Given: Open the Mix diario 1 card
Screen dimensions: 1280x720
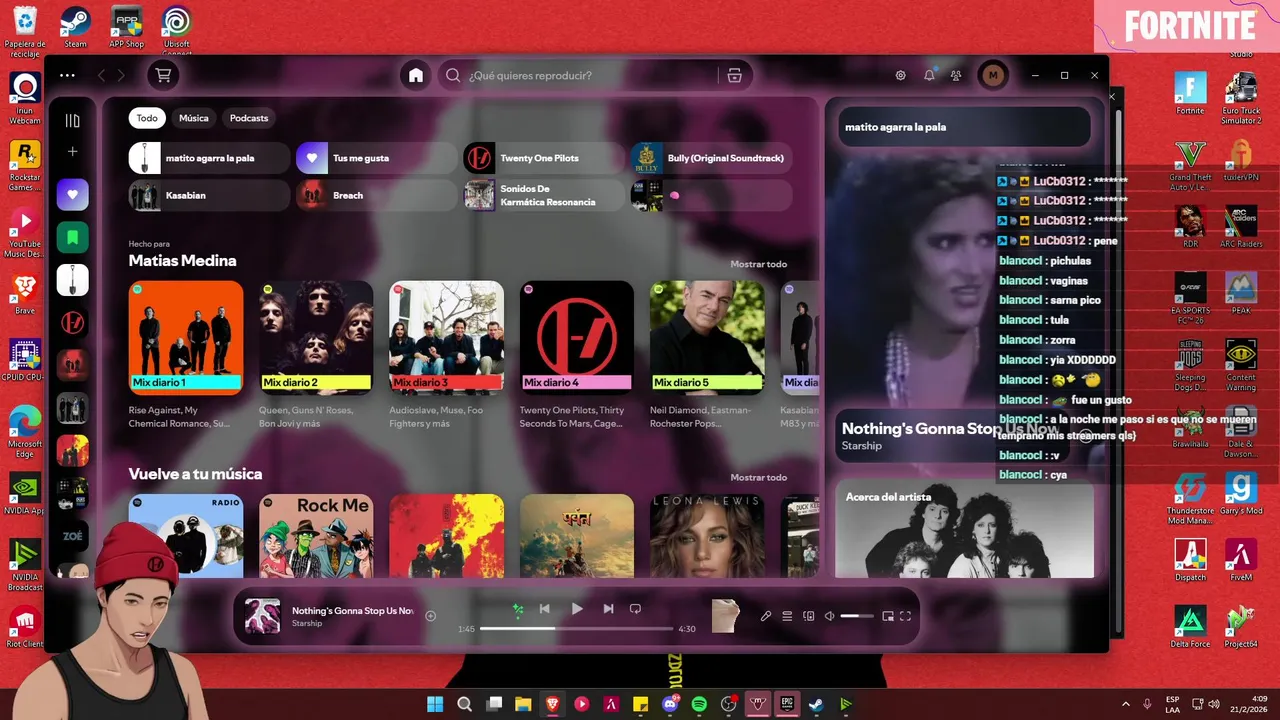Looking at the screenshot, I should tap(186, 355).
